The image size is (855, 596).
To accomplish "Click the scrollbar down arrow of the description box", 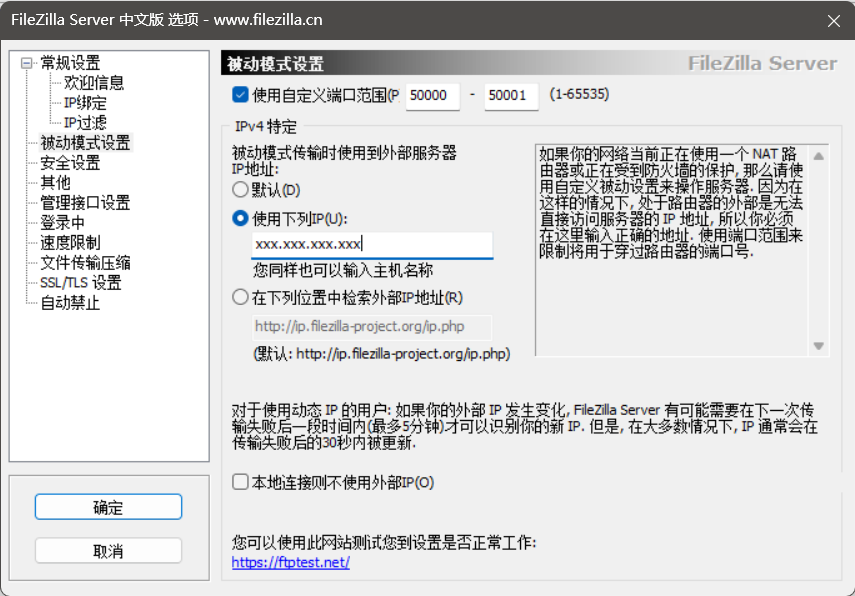I will [818, 346].
